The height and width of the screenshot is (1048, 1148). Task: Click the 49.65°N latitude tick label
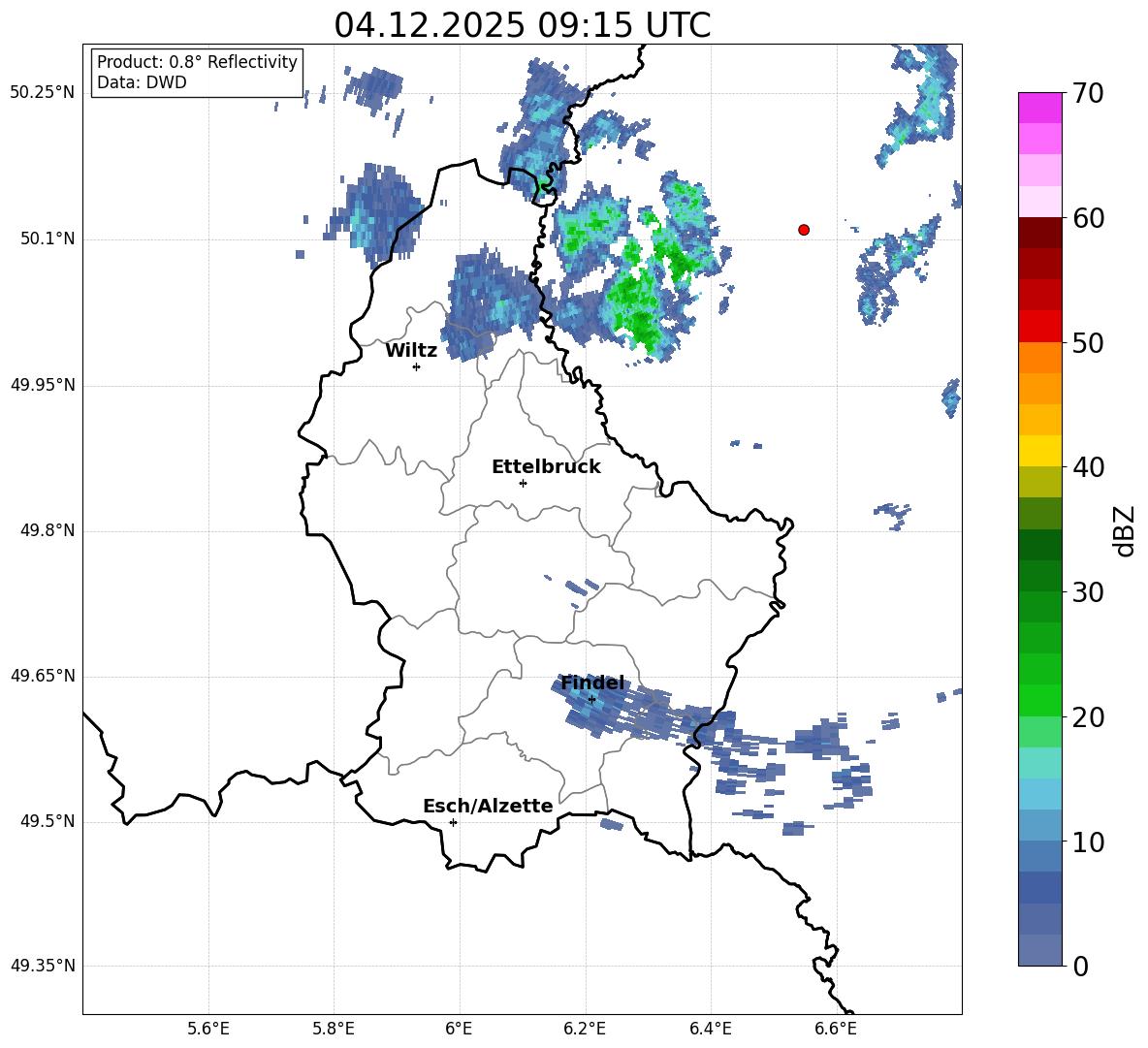pyautogui.click(x=43, y=676)
